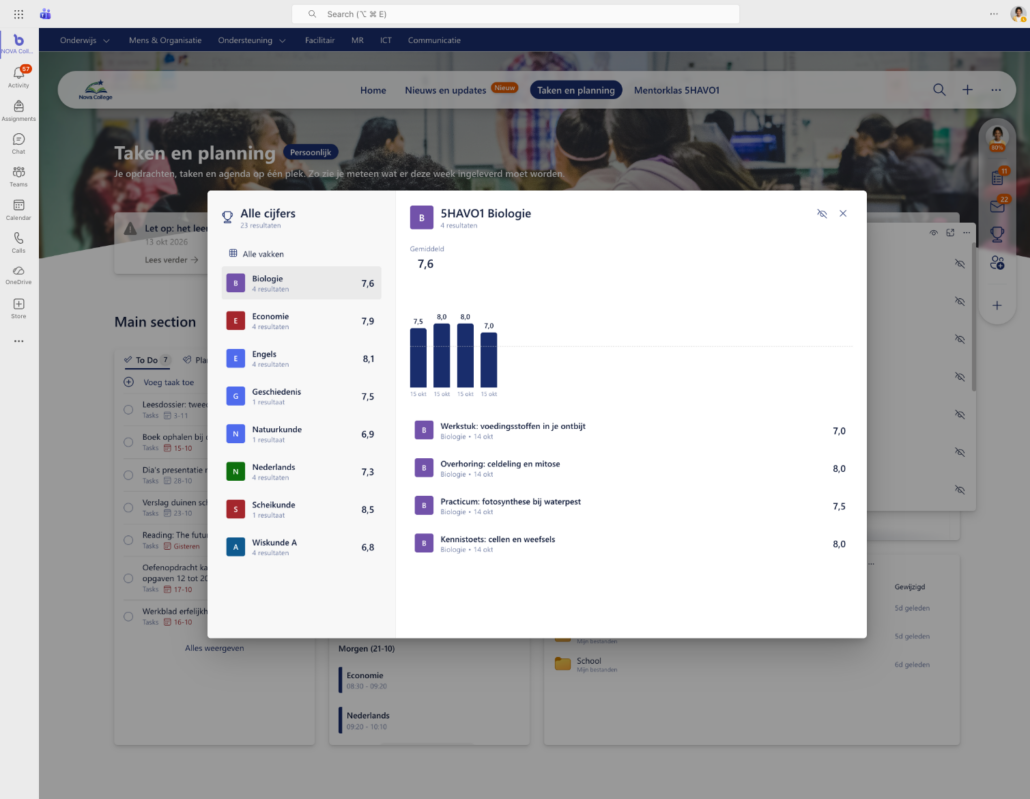Open Chat in the Teams sidebar

click(18, 143)
